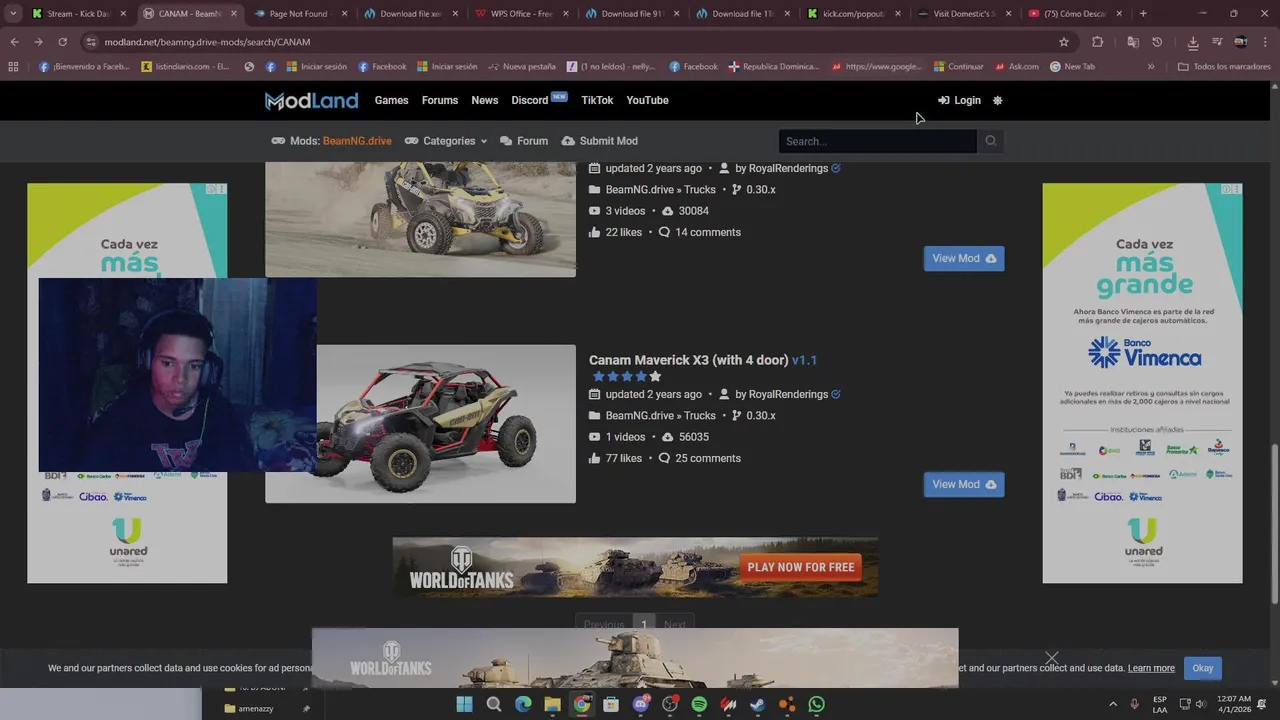Open WhatsApp from the taskbar
This screenshot has height=720, width=1280.
point(816,704)
